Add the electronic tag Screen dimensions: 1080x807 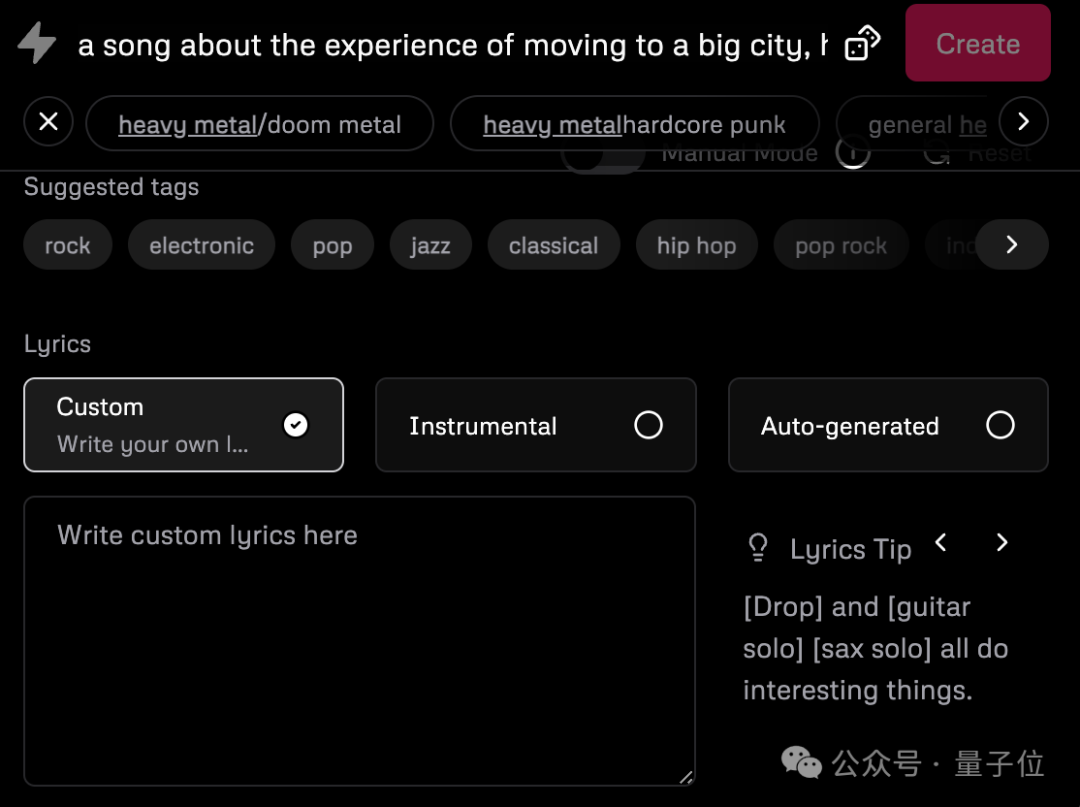[x=201, y=245]
